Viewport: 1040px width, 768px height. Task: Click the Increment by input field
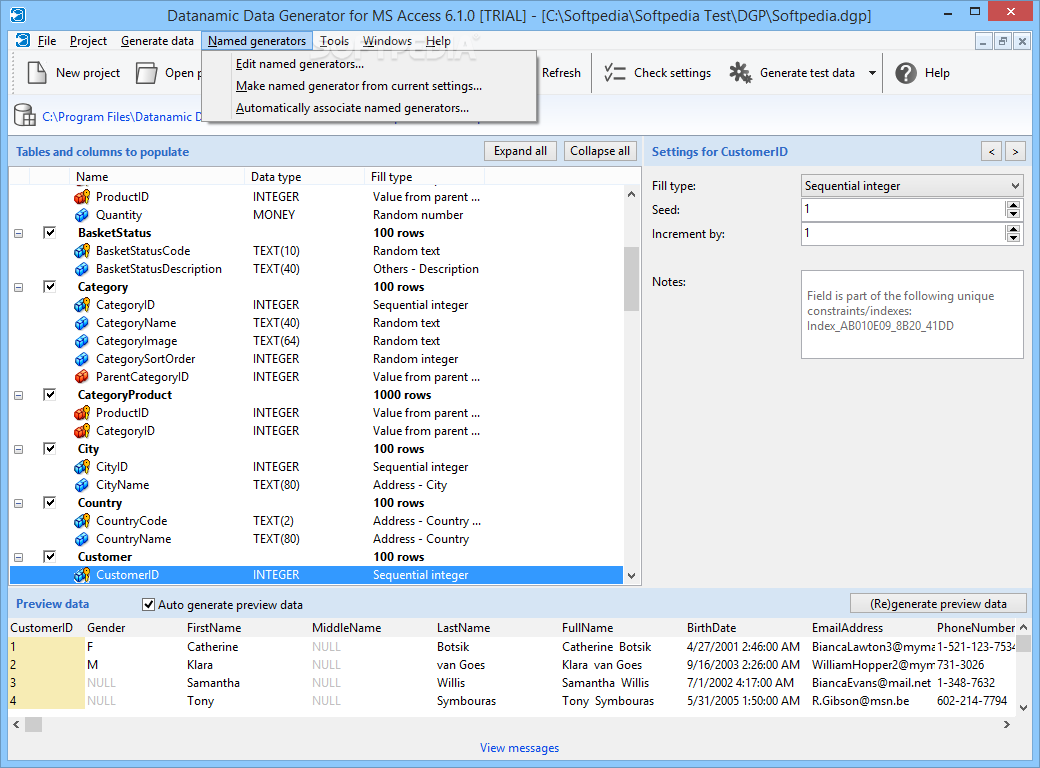coord(903,233)
